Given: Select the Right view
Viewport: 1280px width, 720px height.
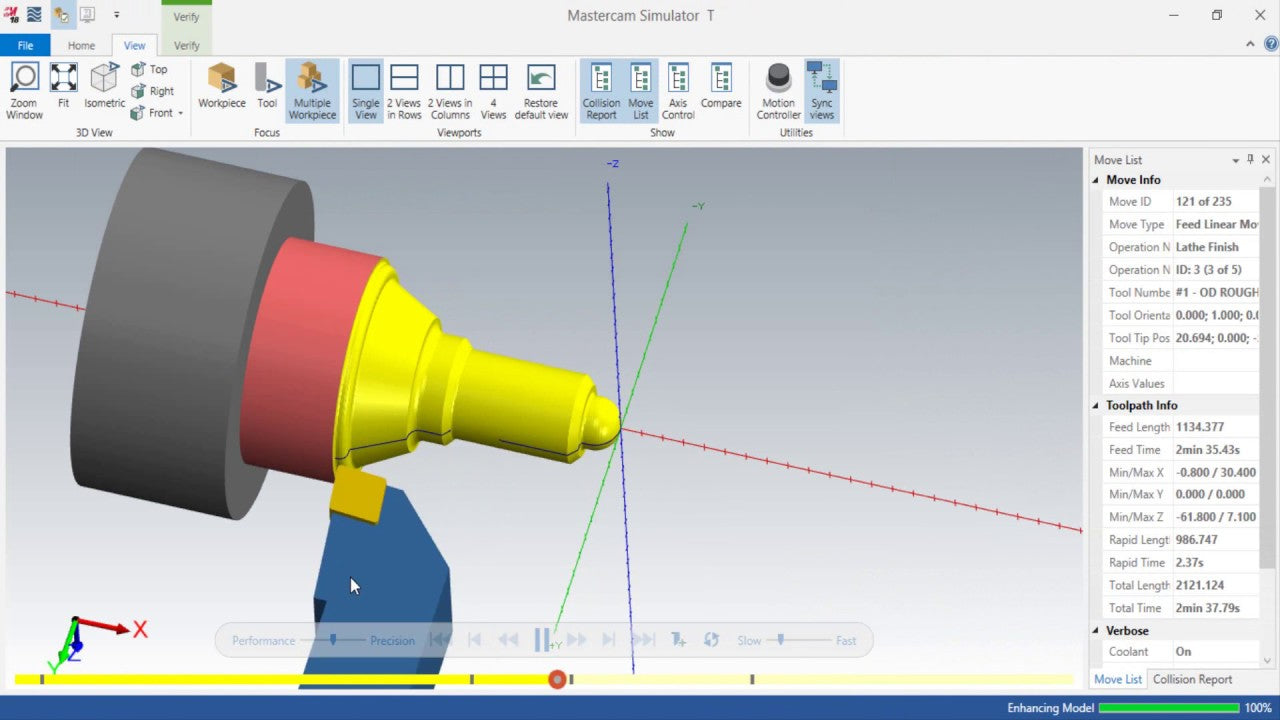Looking at the screenshot, I should click(x=152, y=91).
